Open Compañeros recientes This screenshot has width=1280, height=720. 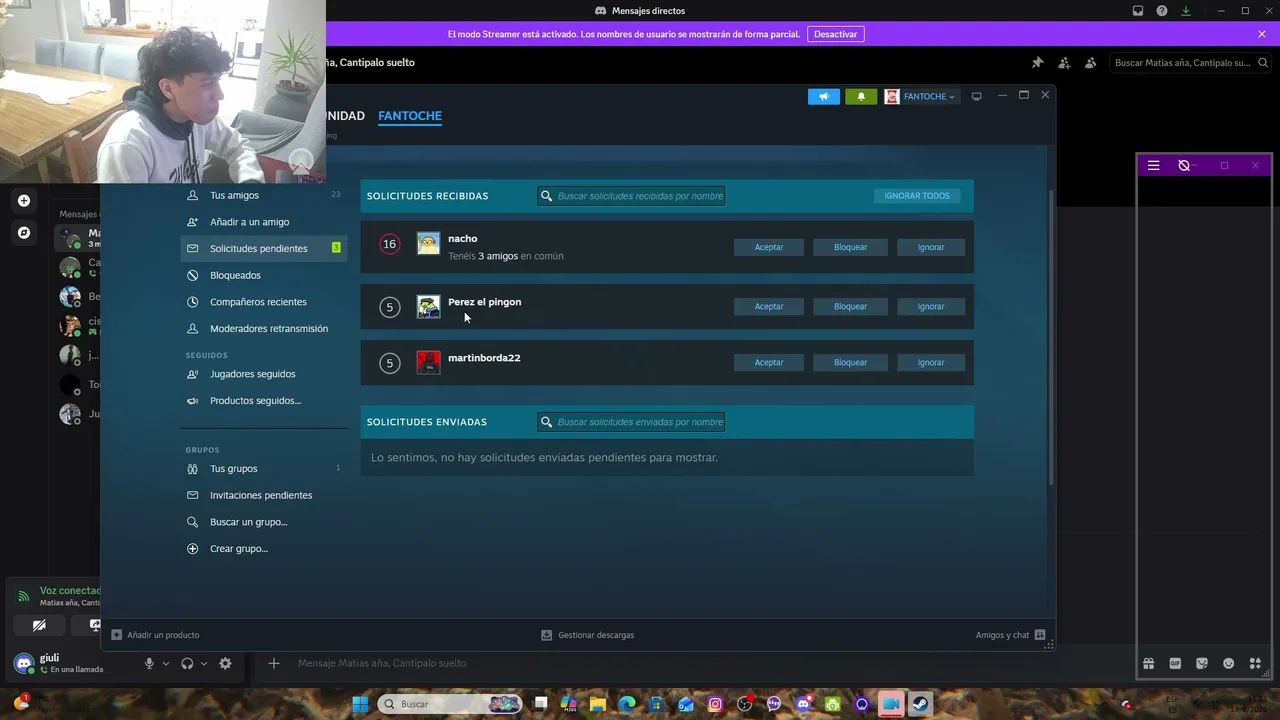point(258,302)
